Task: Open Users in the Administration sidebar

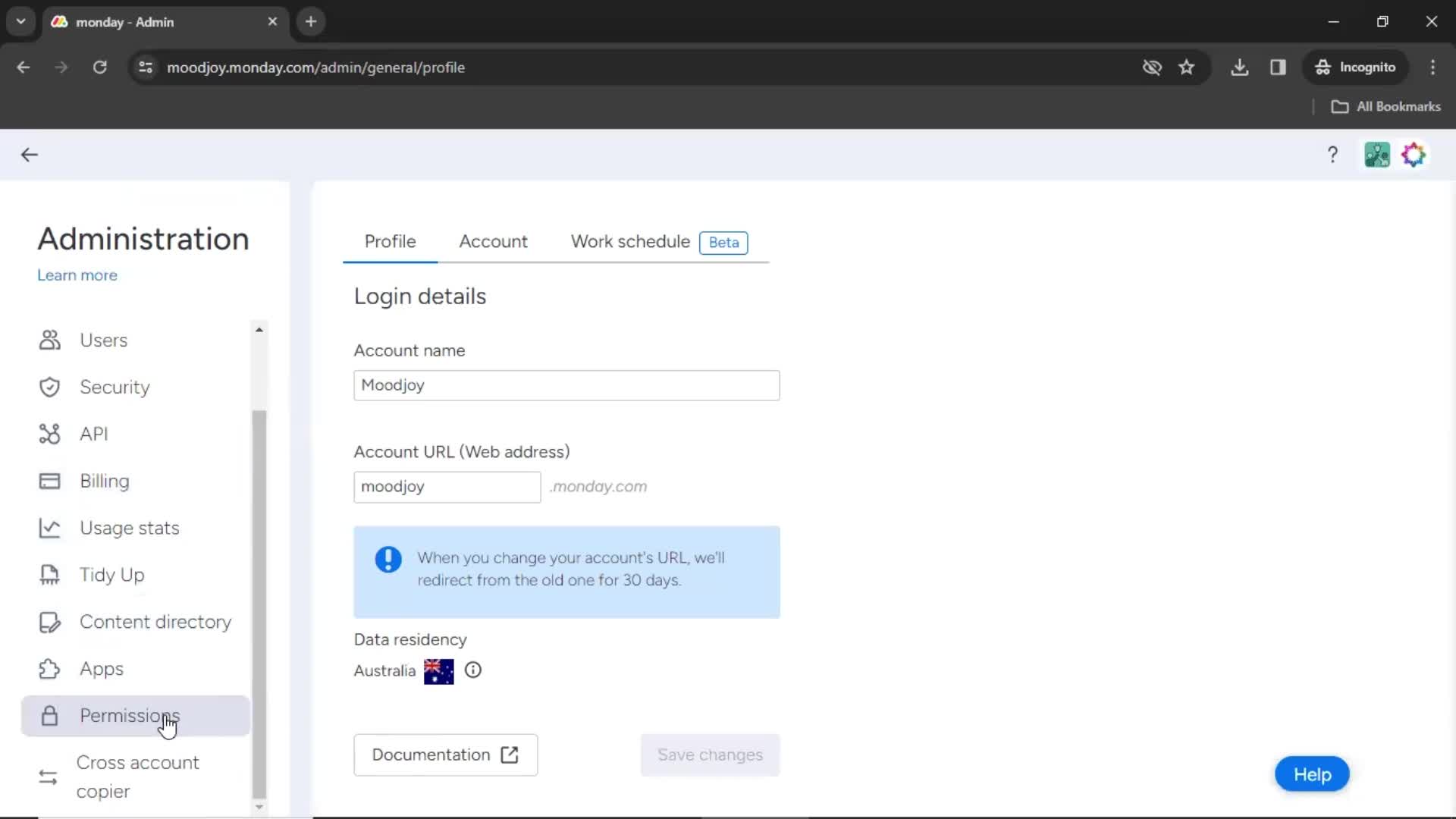Action: [135, 340]
